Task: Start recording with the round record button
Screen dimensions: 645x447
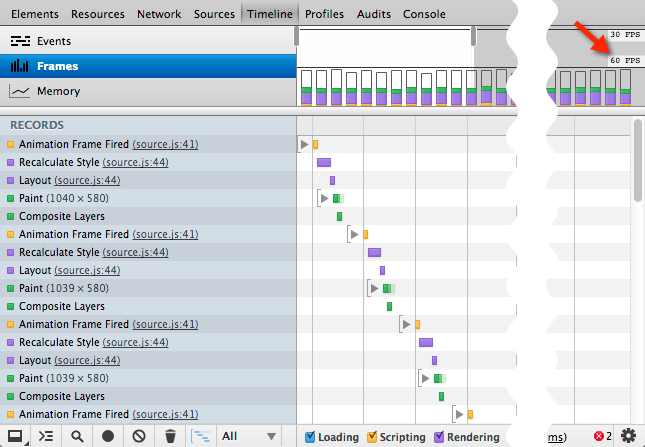Action: 108,436
